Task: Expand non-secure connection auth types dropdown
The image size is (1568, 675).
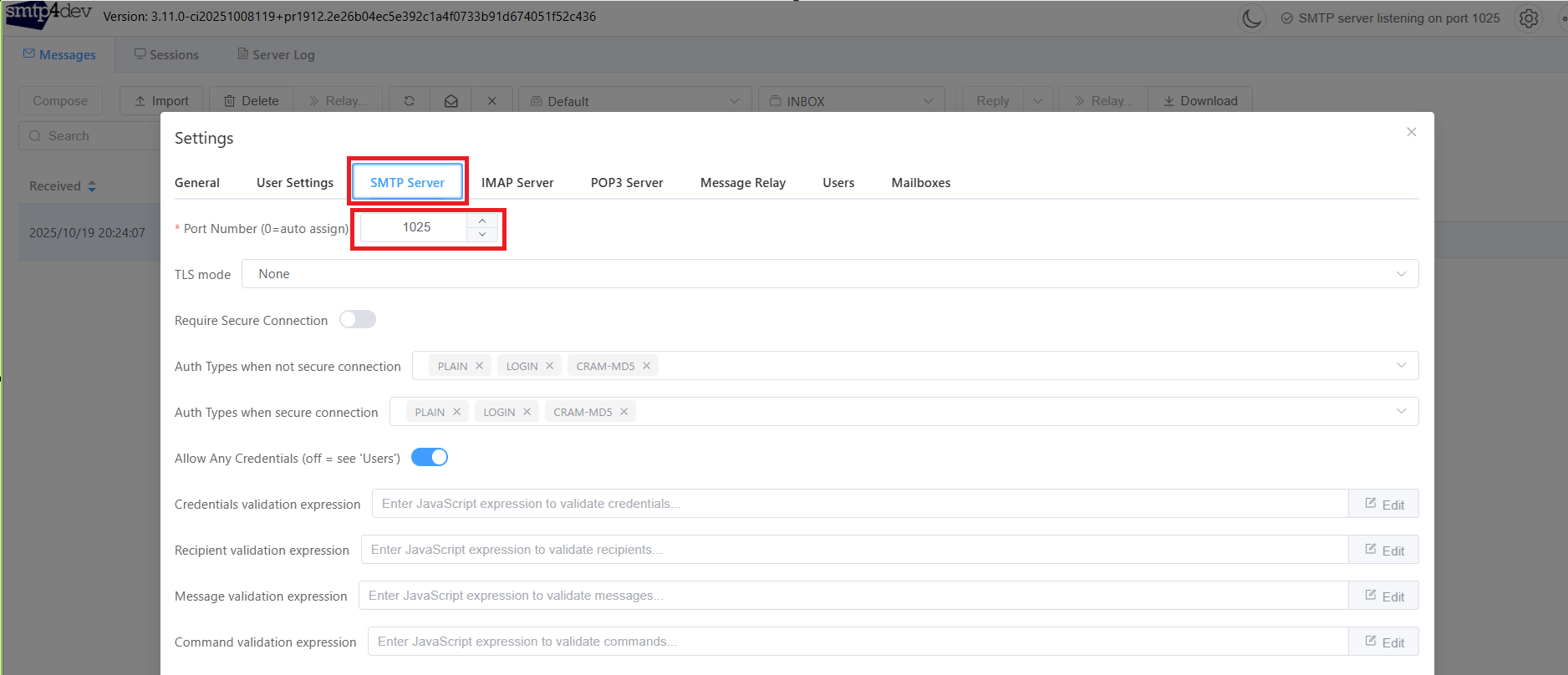Action: [1402, 366]
